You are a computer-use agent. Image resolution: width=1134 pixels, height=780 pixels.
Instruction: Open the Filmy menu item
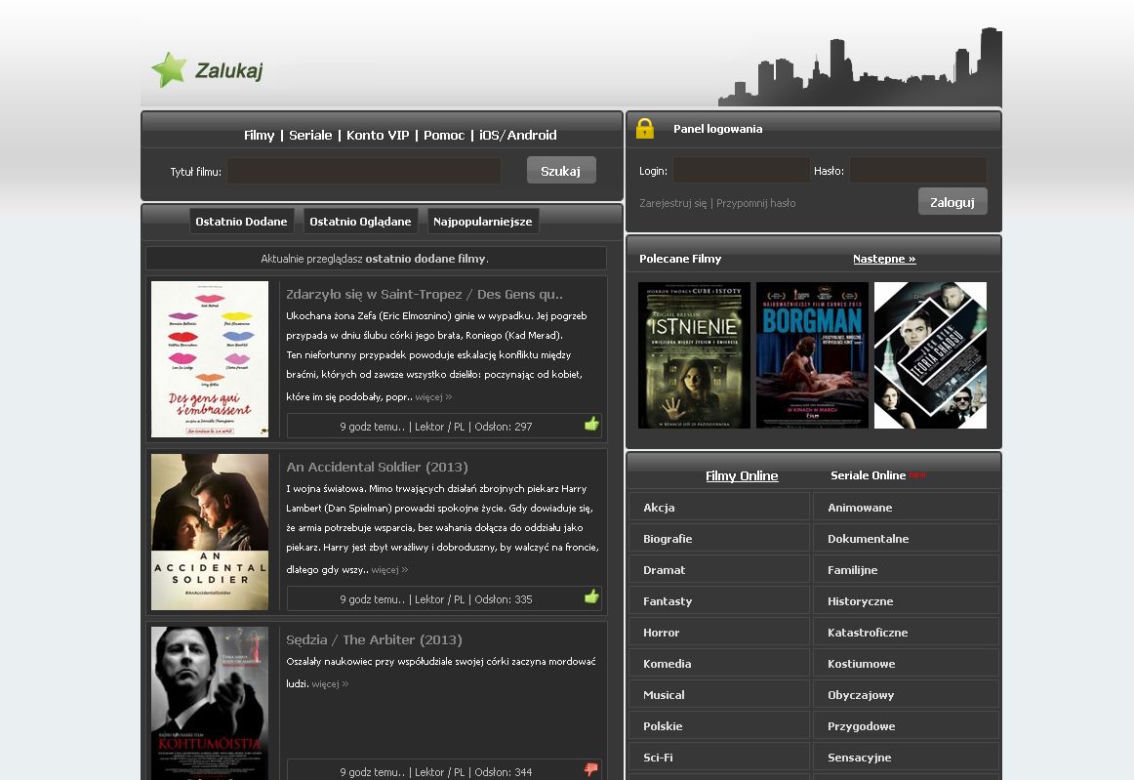click(259, 135)
